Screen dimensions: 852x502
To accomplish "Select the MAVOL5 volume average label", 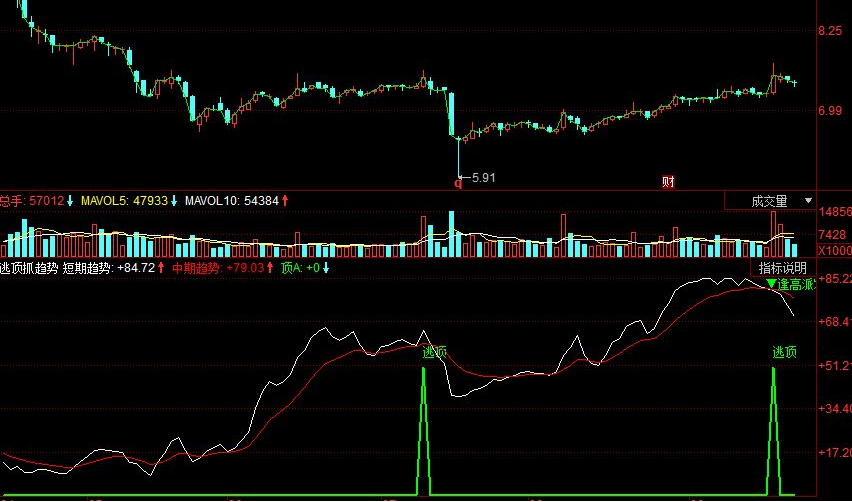I will click(x=102, y=202).
